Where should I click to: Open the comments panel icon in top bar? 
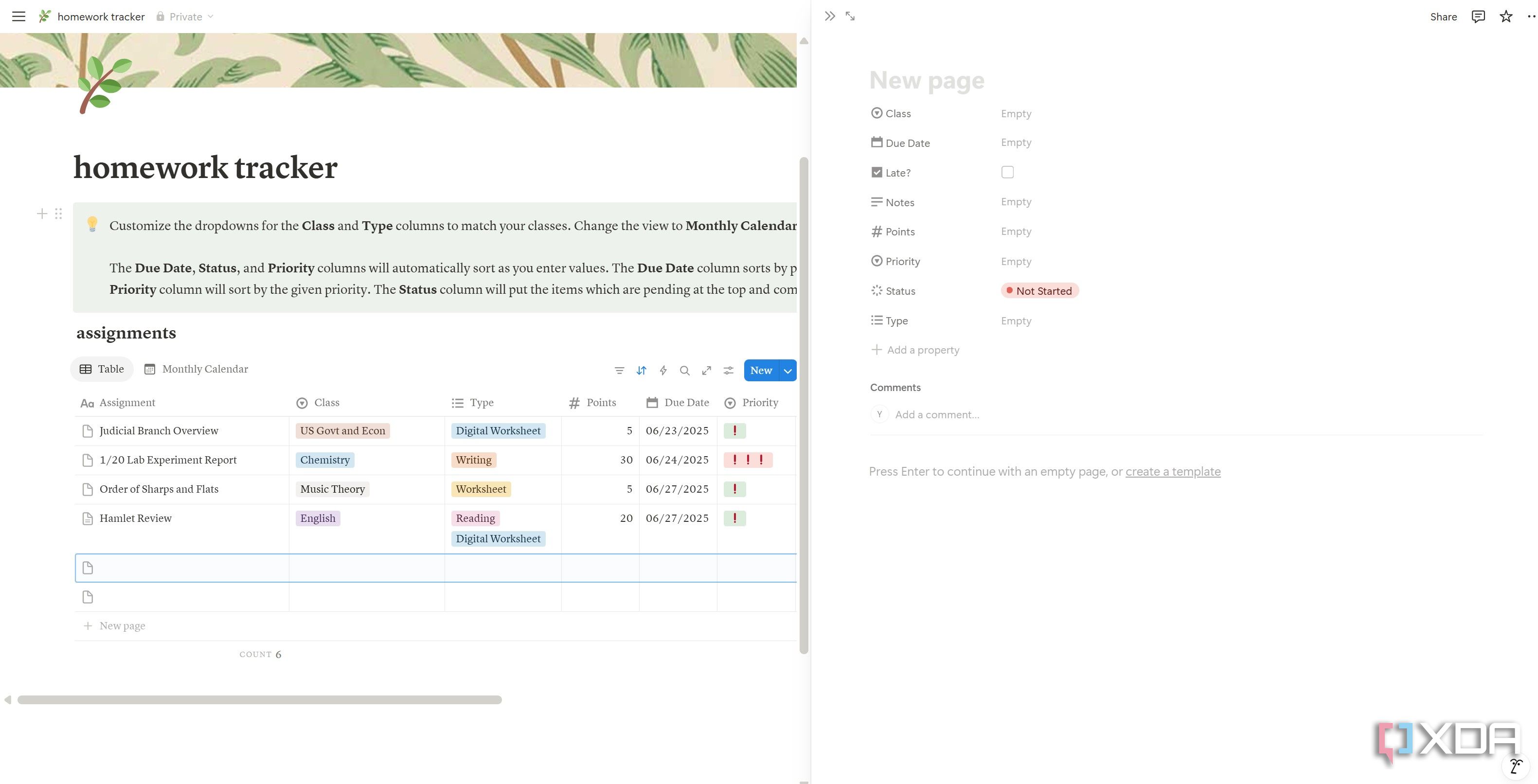click(1478, 17)
